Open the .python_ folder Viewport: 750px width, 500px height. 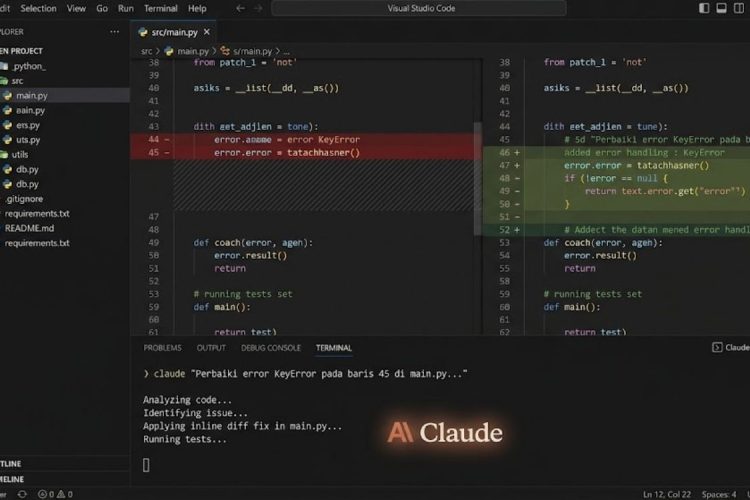pyautogui.click(x=30, y=66)
